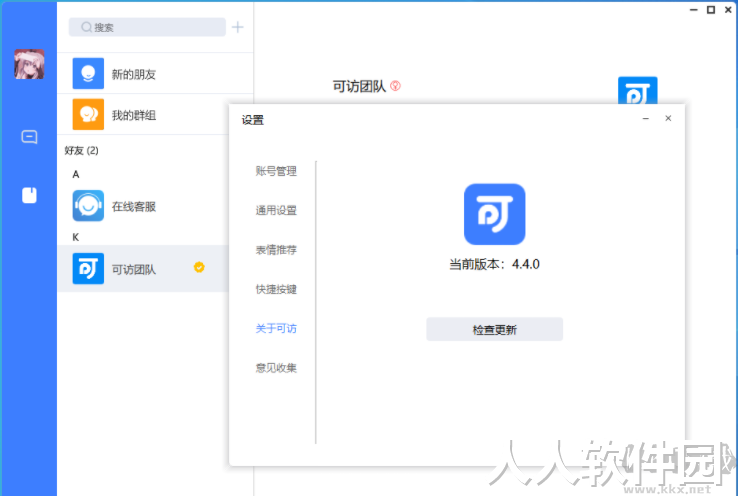Switch to the chat messages sidebar icon
Viewport: 738px width, 496px height.
(29, 137)
